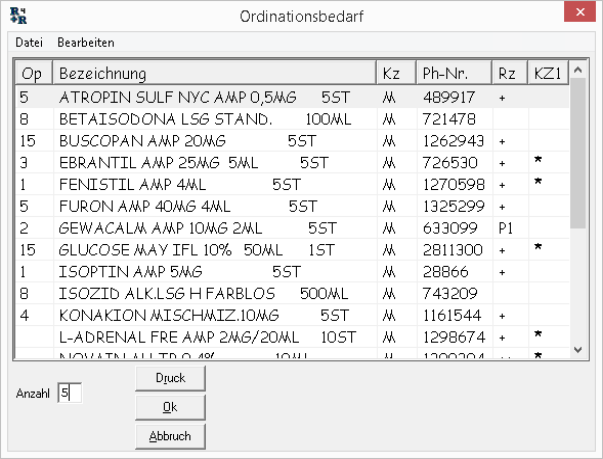Click Ph-Nr. value 489917
Screen dimensions: 603x459
449,97
